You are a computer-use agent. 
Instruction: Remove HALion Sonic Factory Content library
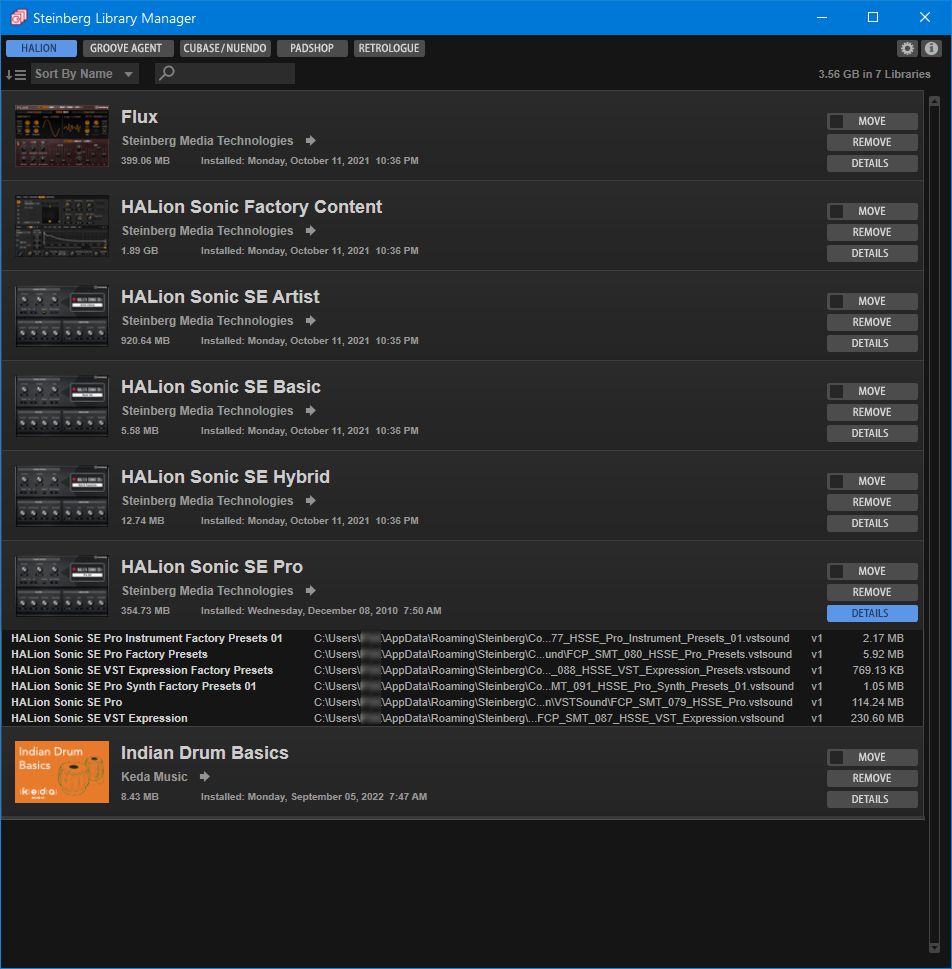(872, 232)
